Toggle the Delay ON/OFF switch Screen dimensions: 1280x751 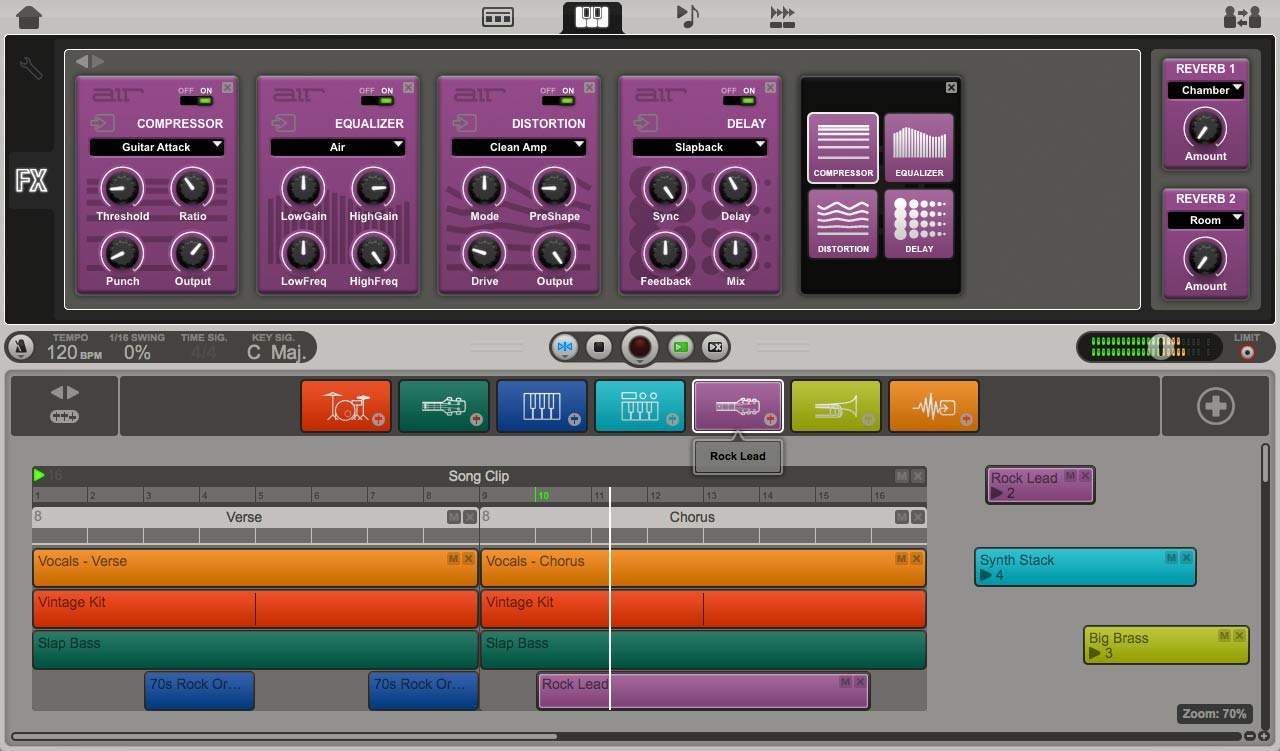click(739, 101)
